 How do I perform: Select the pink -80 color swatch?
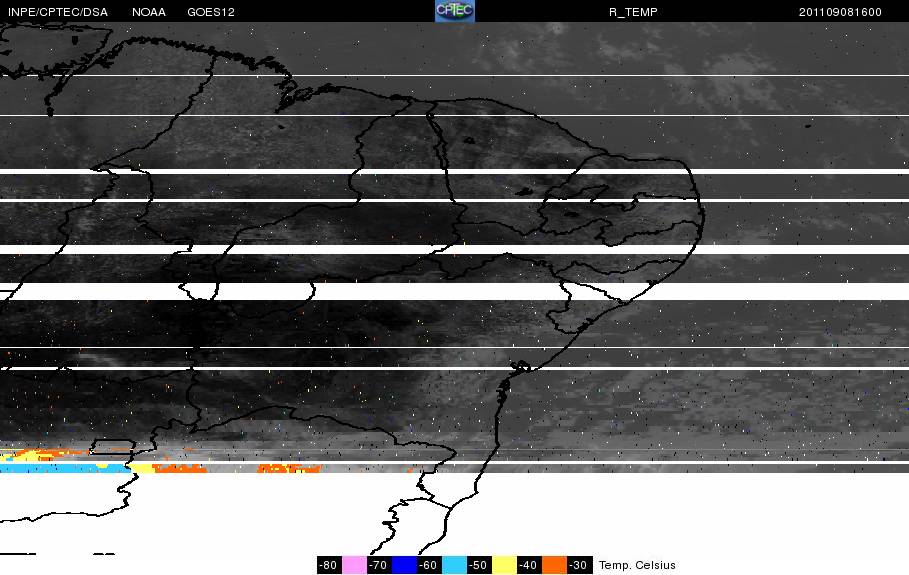click(354, 565)
